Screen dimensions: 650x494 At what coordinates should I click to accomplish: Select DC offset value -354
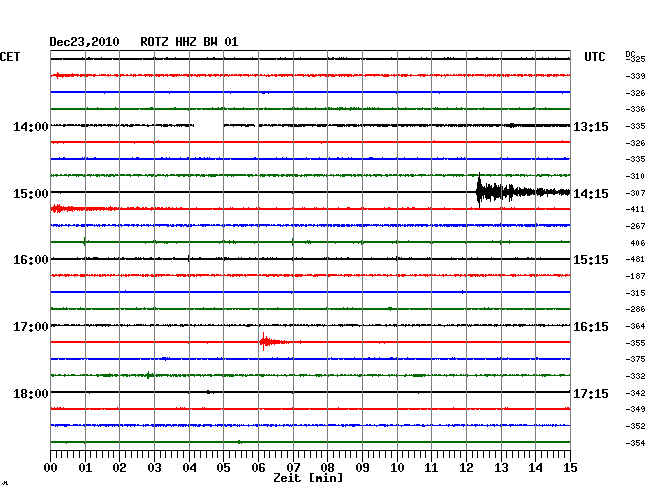[635, 443]
